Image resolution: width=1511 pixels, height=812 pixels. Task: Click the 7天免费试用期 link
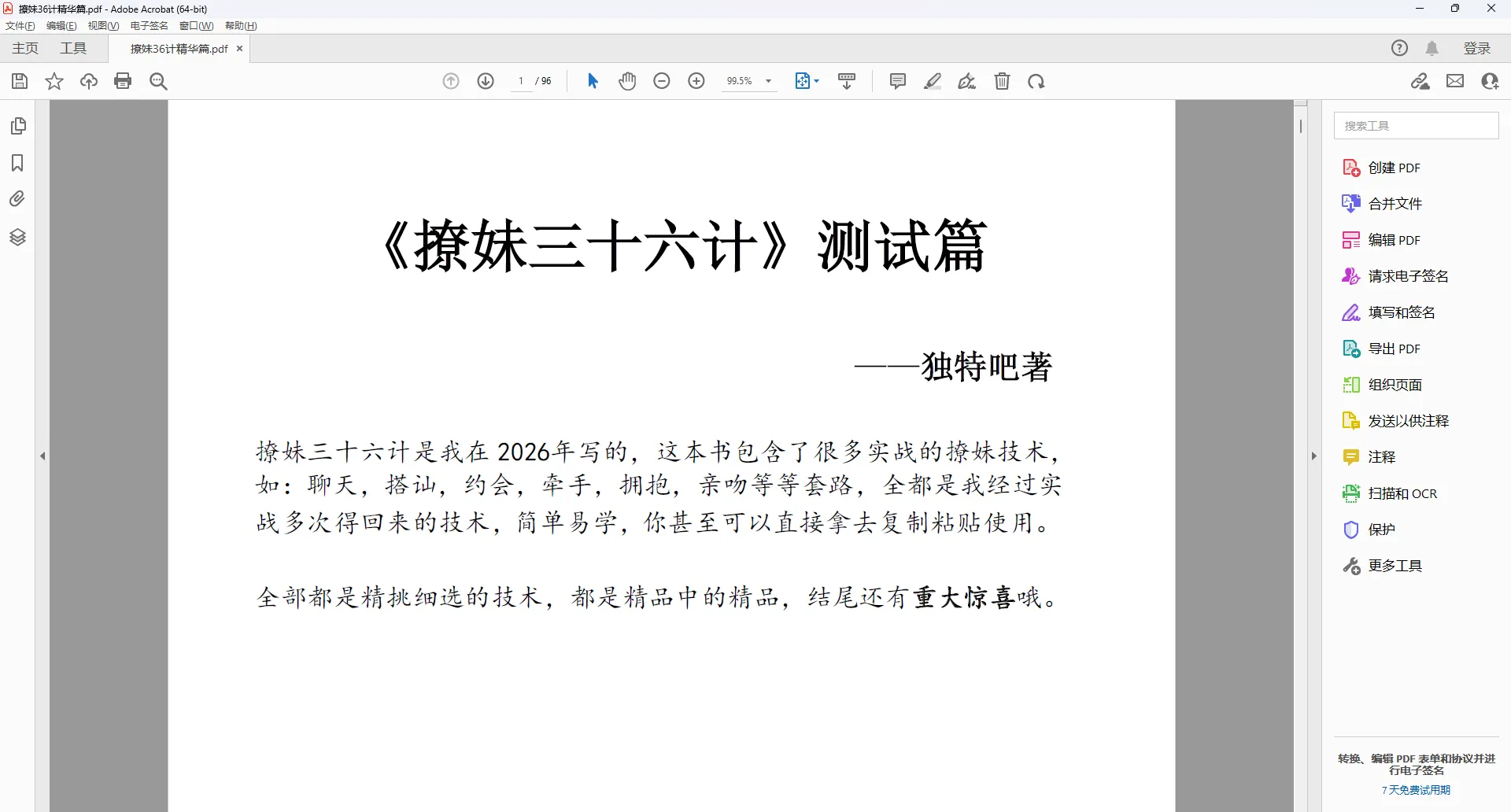[1416, 790]
